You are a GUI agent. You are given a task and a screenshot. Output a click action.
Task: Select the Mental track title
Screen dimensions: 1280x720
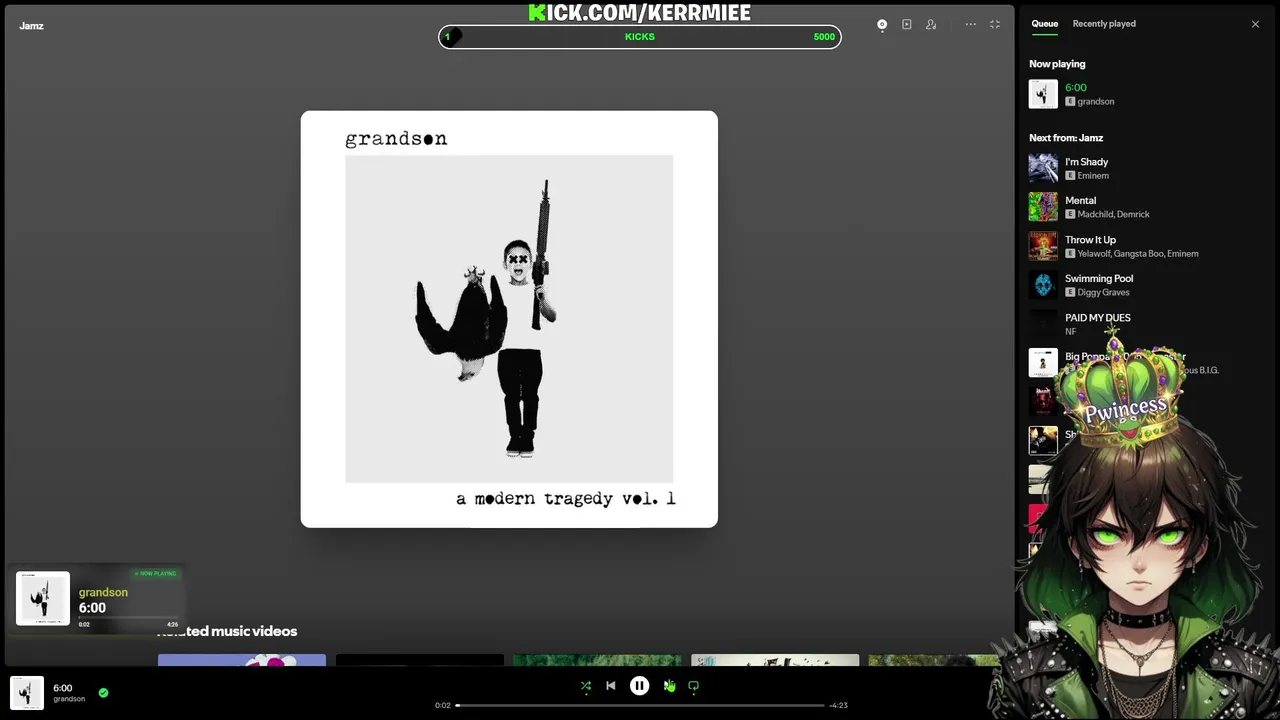tap(1080, 200)
